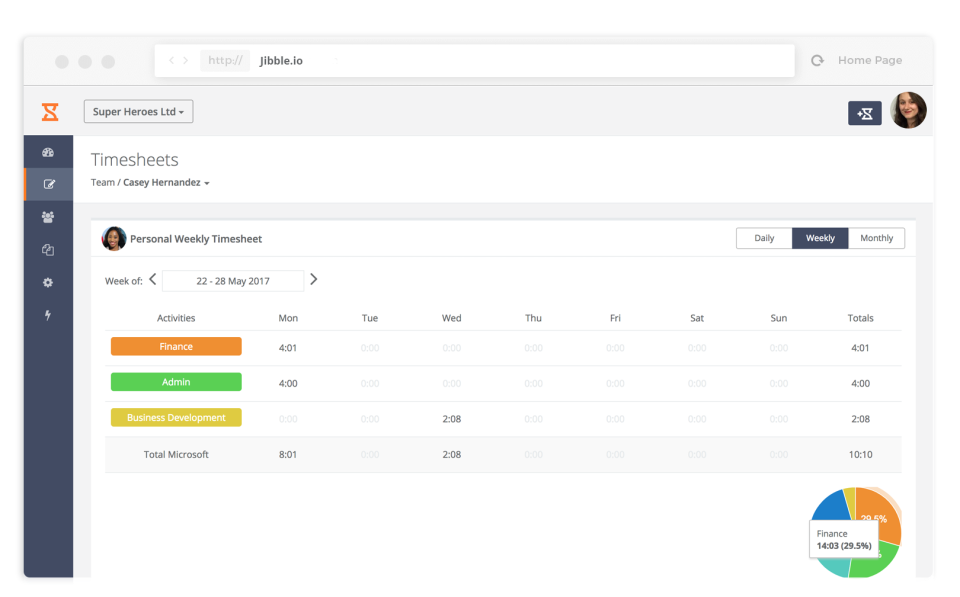This screenshot has height=597, width=960.
Task: Click the Business Development activity label
Action: point(176,418)
